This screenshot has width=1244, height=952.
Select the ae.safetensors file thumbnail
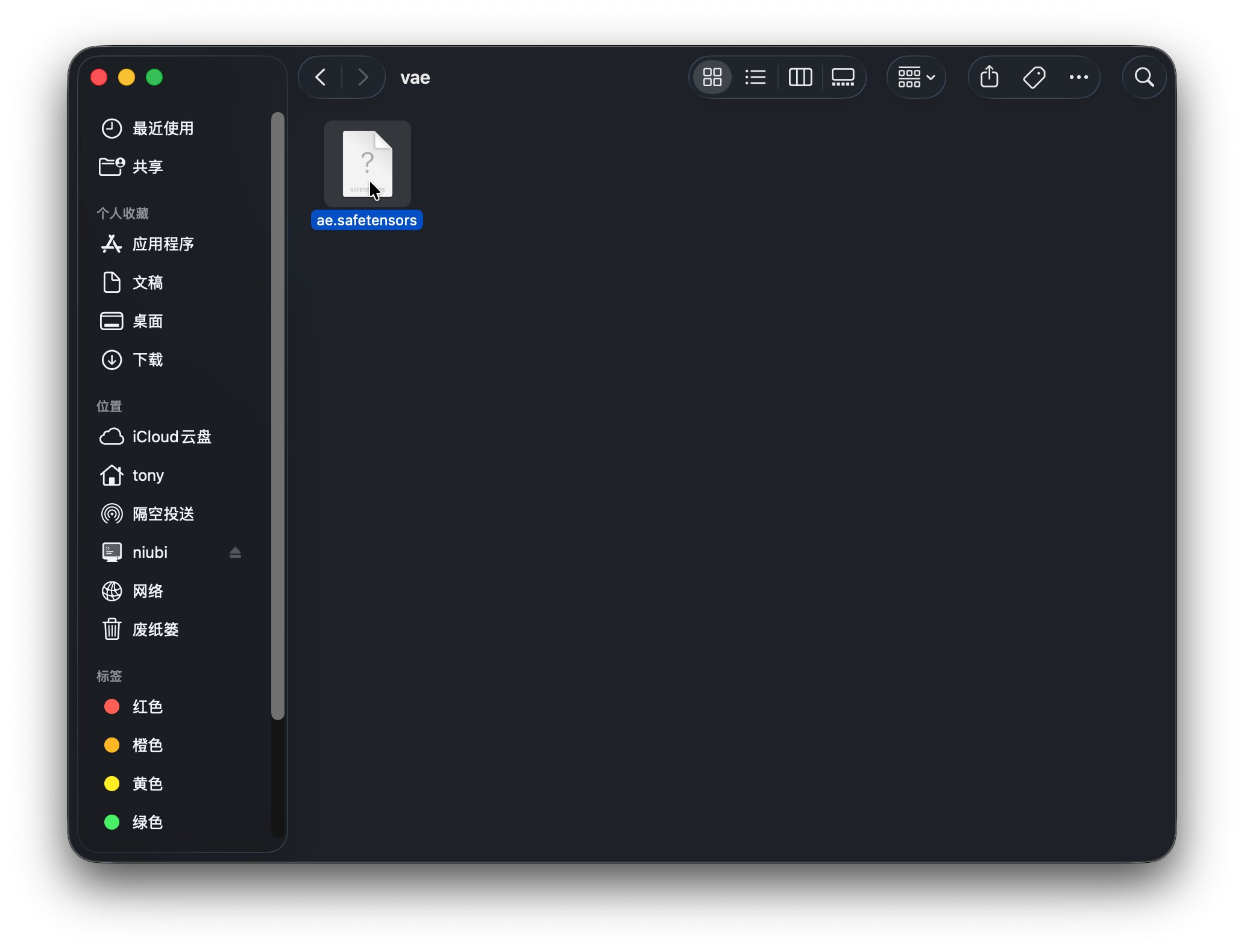click(367, 164)
